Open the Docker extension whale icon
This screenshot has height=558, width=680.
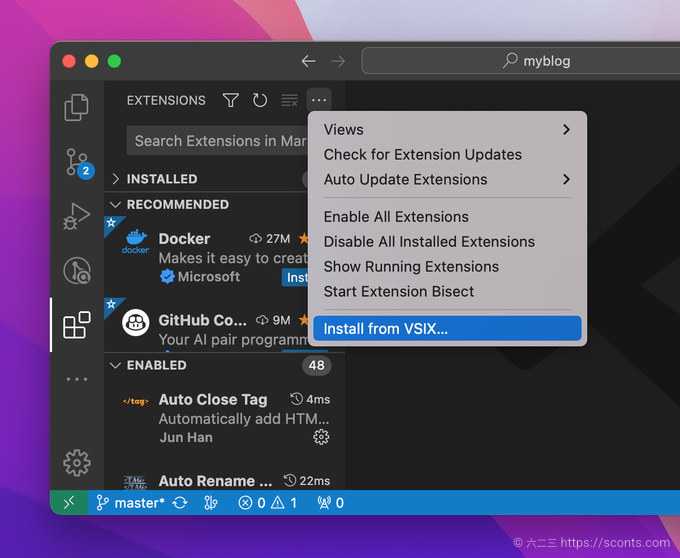pos(135,241)
